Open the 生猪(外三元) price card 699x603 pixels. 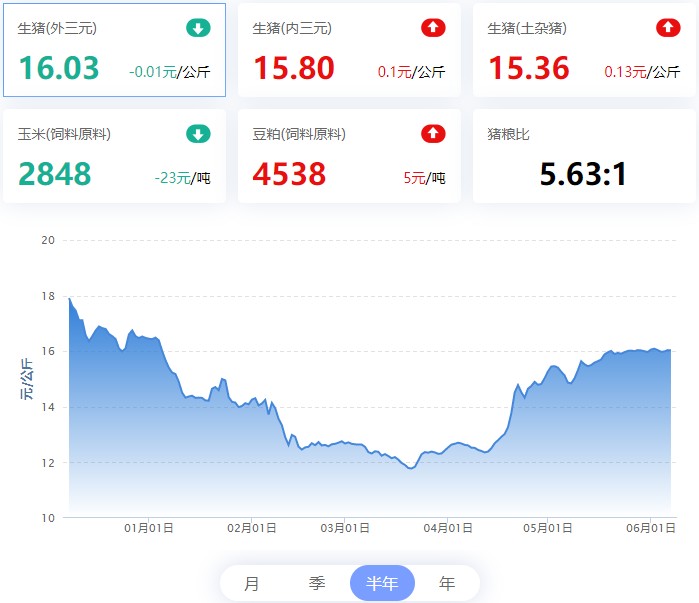(115, 50)
